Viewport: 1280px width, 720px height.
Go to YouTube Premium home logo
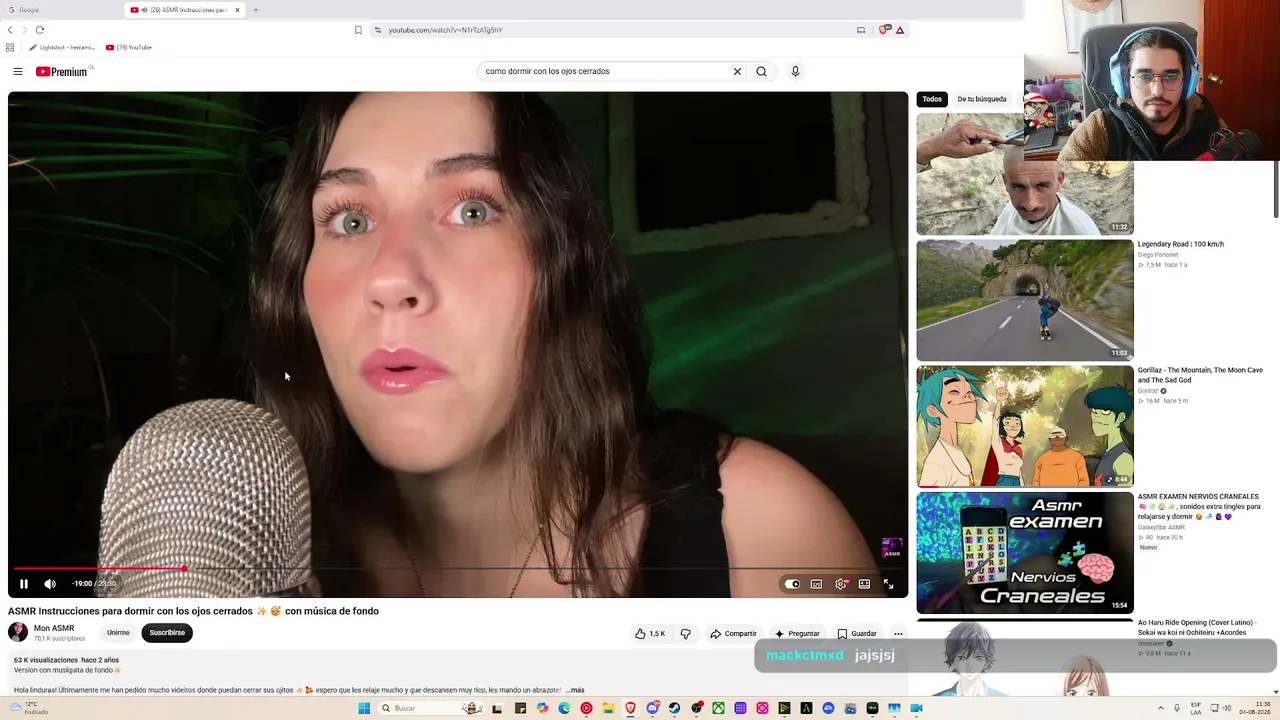click(62, 71)
